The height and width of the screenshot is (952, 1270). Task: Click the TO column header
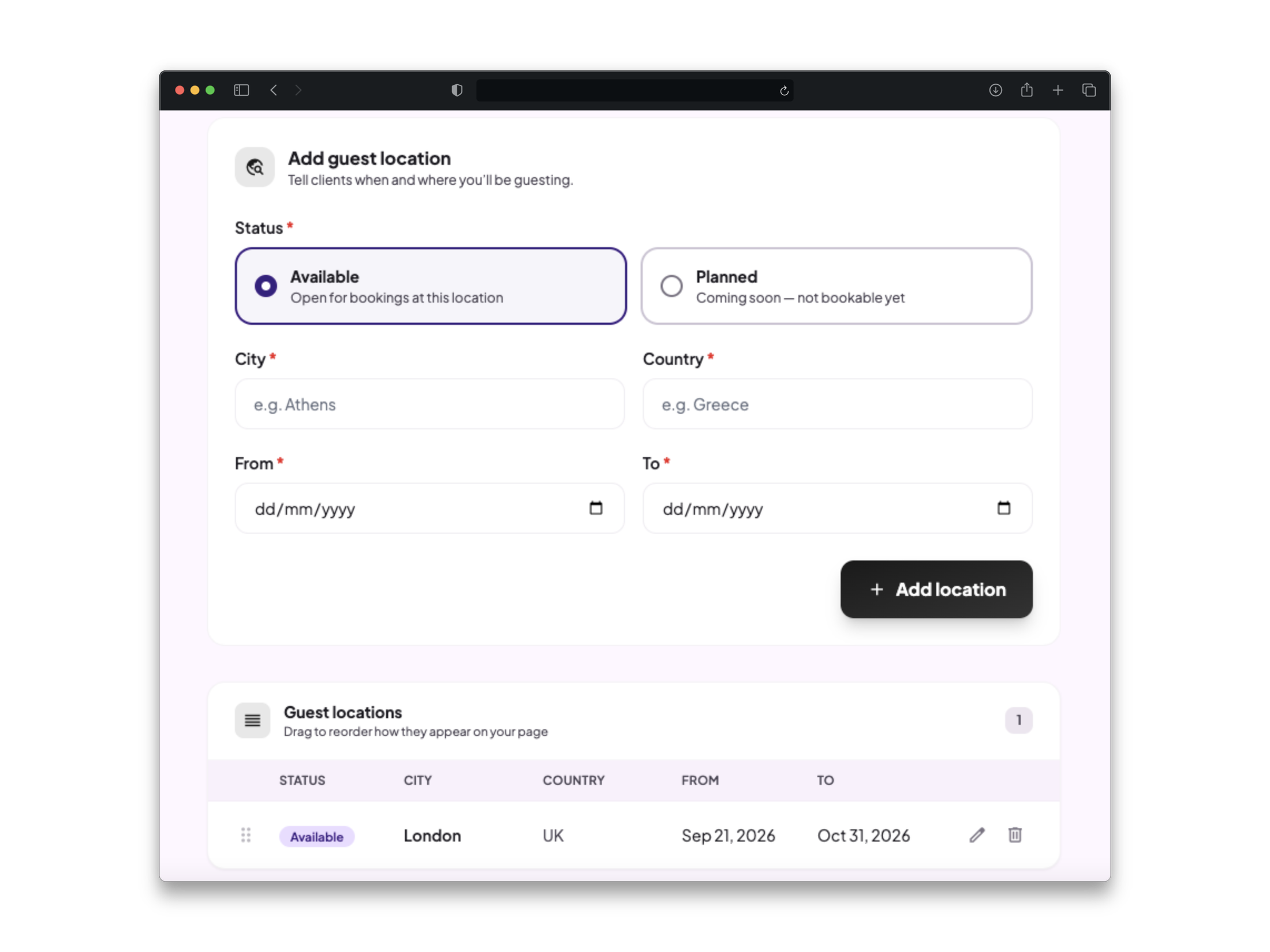pos(825,780)
